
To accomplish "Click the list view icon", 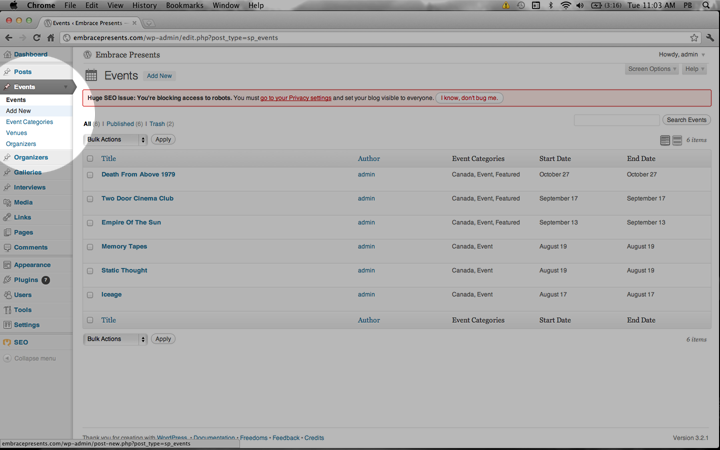I will point(665,140).
